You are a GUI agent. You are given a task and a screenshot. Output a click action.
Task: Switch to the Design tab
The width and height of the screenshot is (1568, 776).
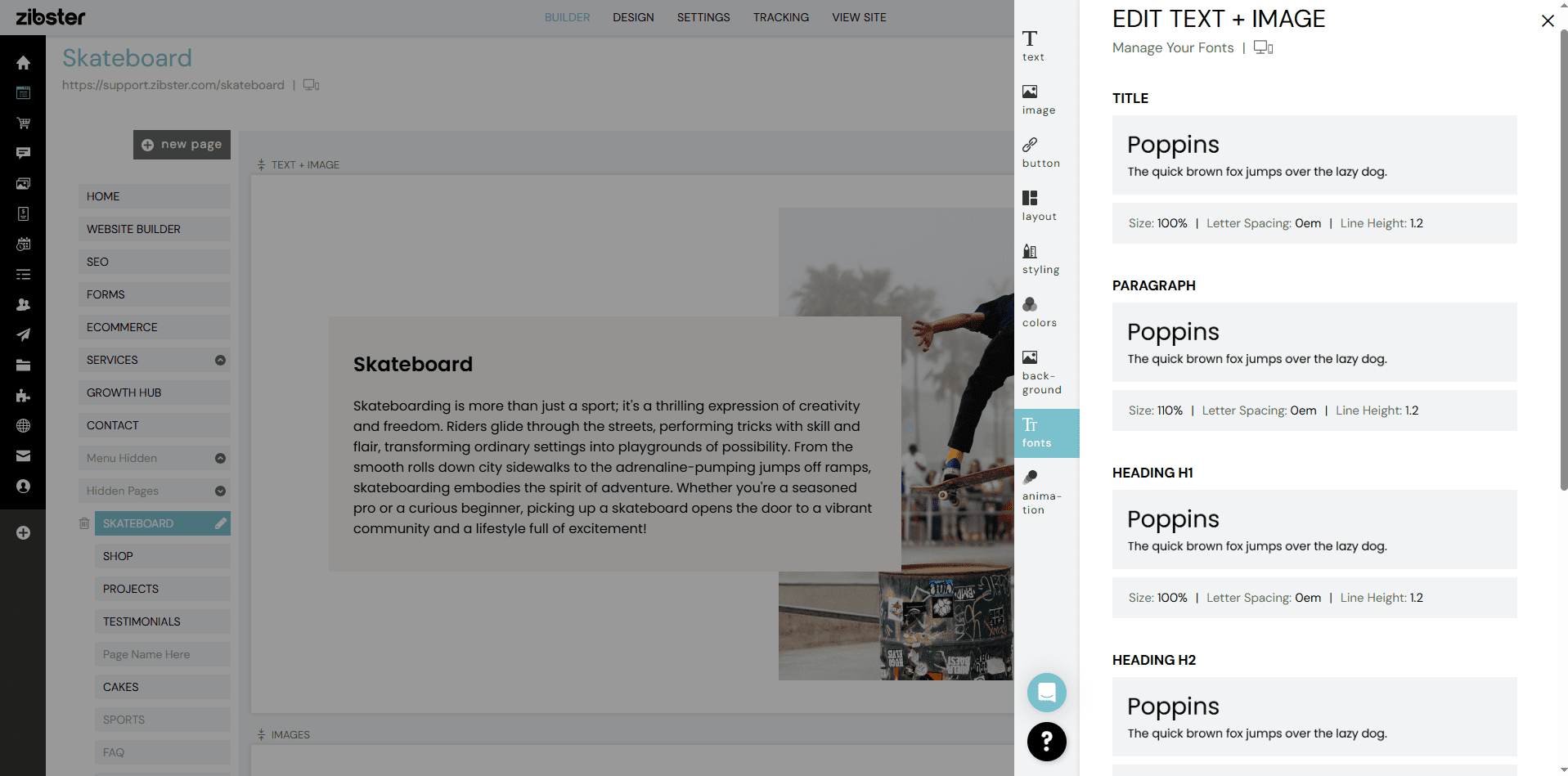[633, 17]
